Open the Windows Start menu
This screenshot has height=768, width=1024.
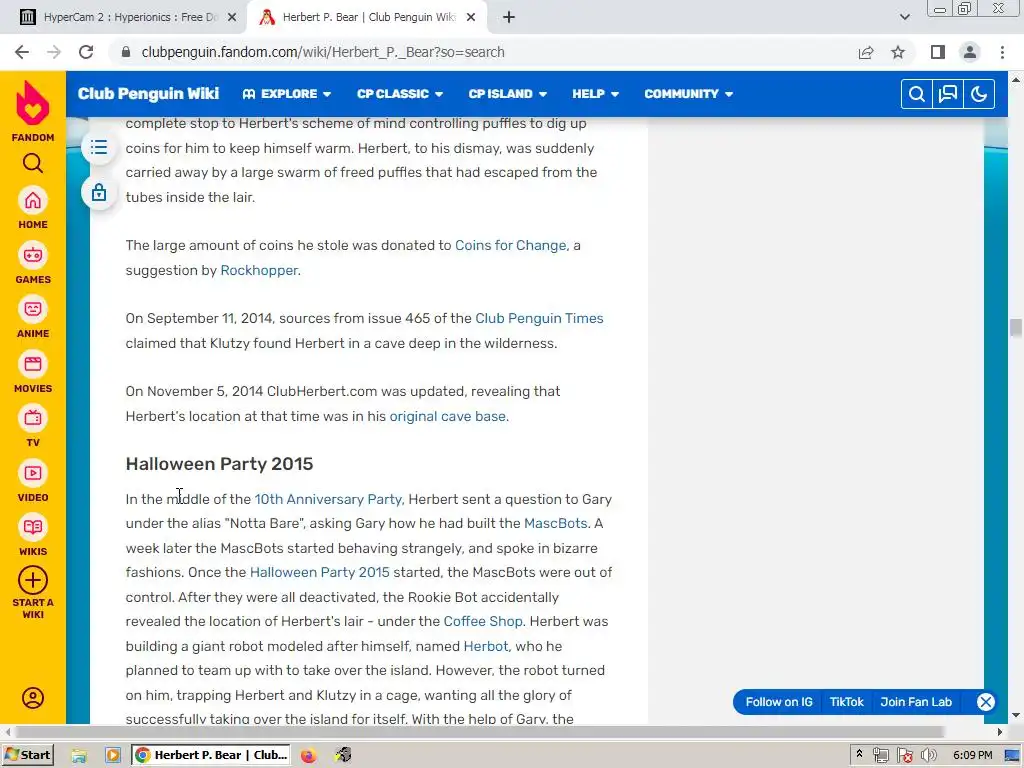[28, 755]
